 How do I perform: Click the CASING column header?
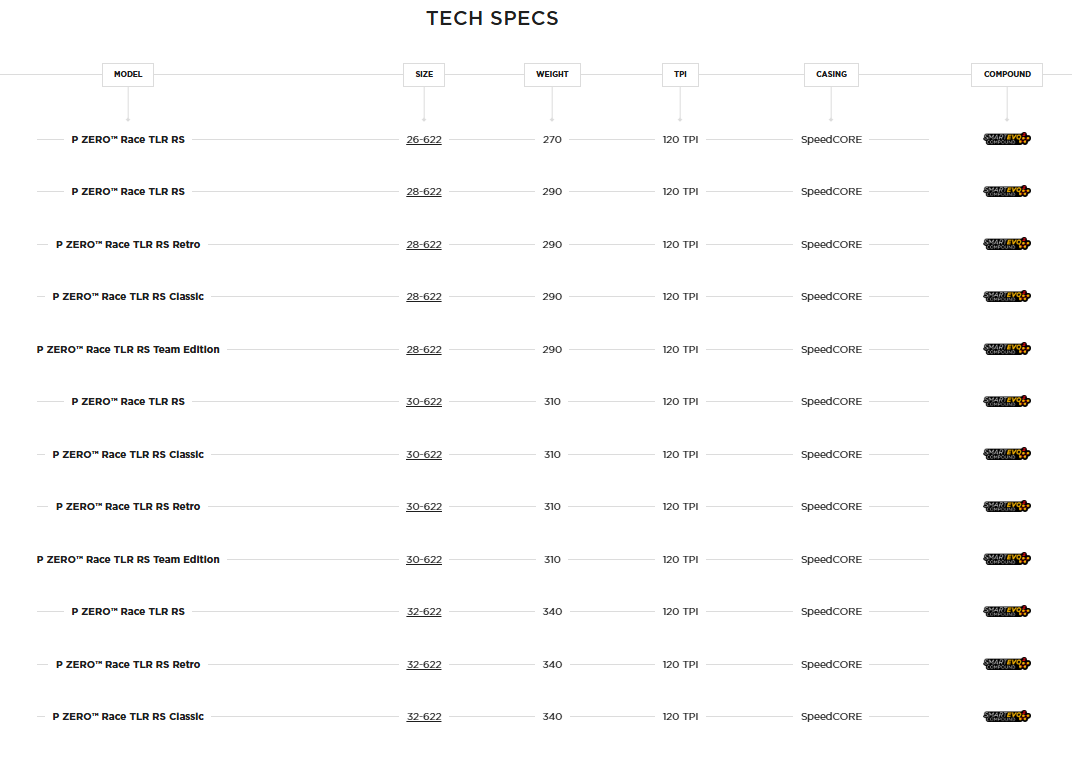[x=831, y=75]
